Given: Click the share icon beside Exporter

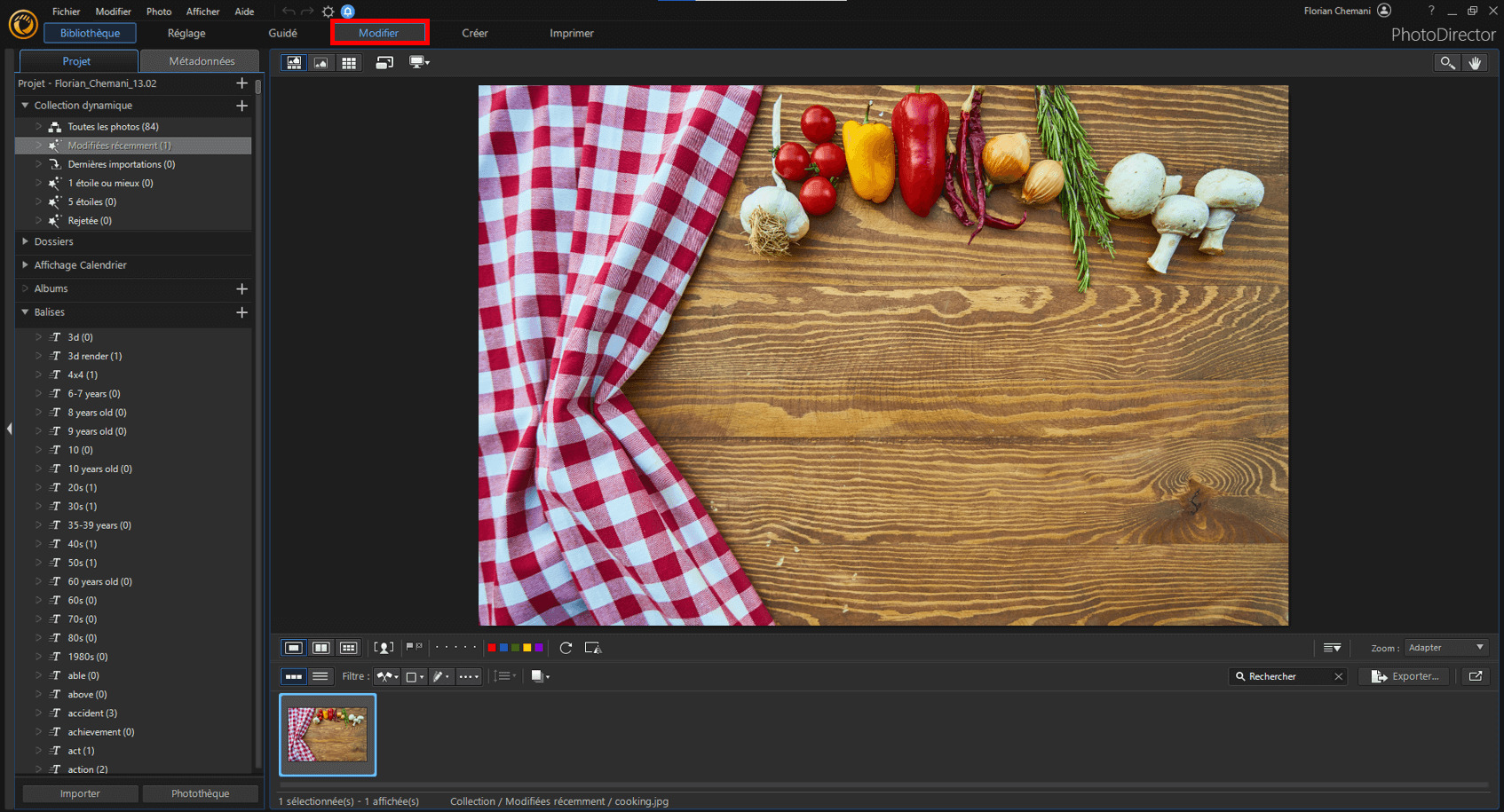Looking at the screenshot, I should pyautogui.click(x=1475, y=676).
